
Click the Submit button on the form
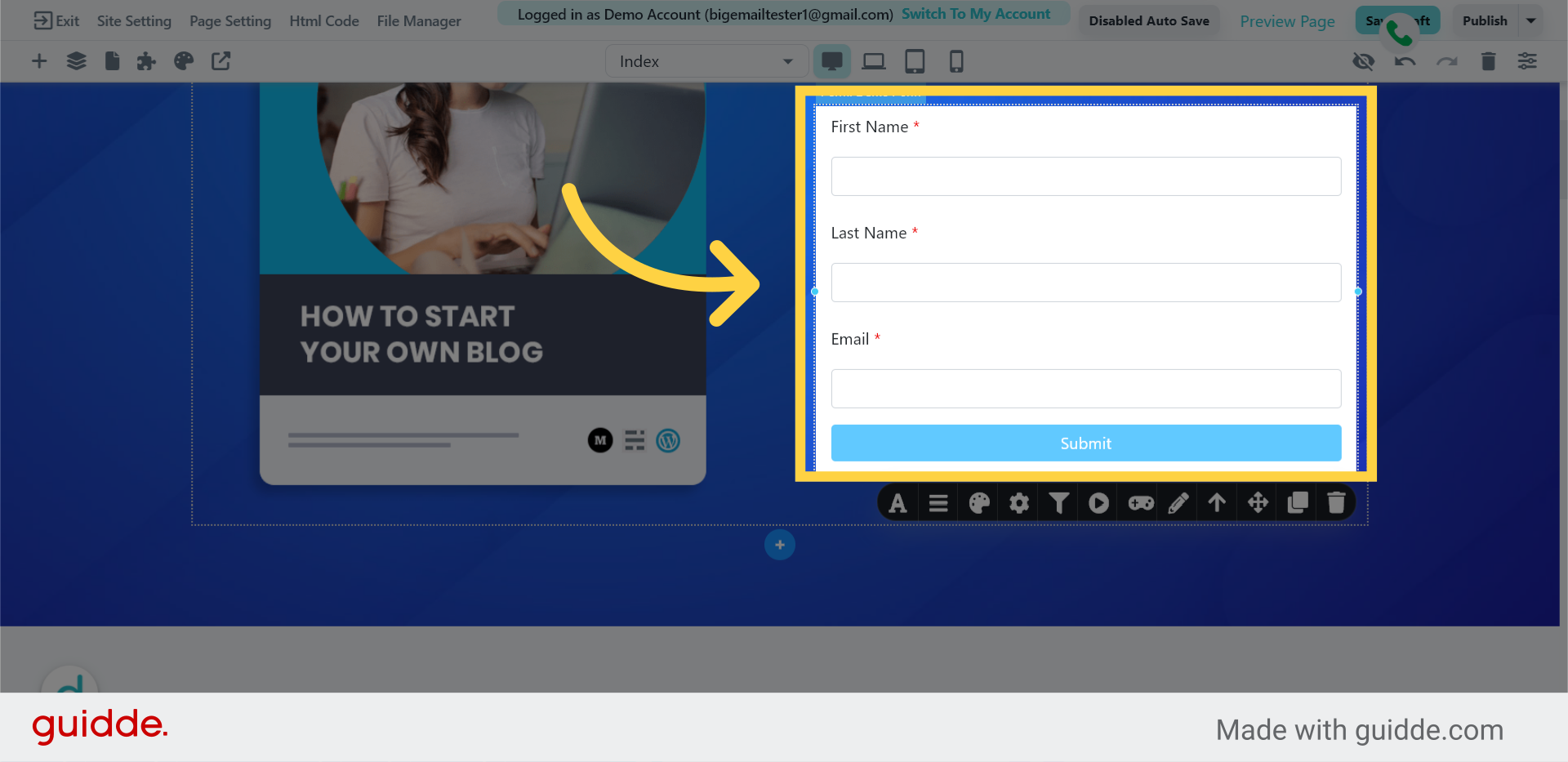coord(1085,443)
